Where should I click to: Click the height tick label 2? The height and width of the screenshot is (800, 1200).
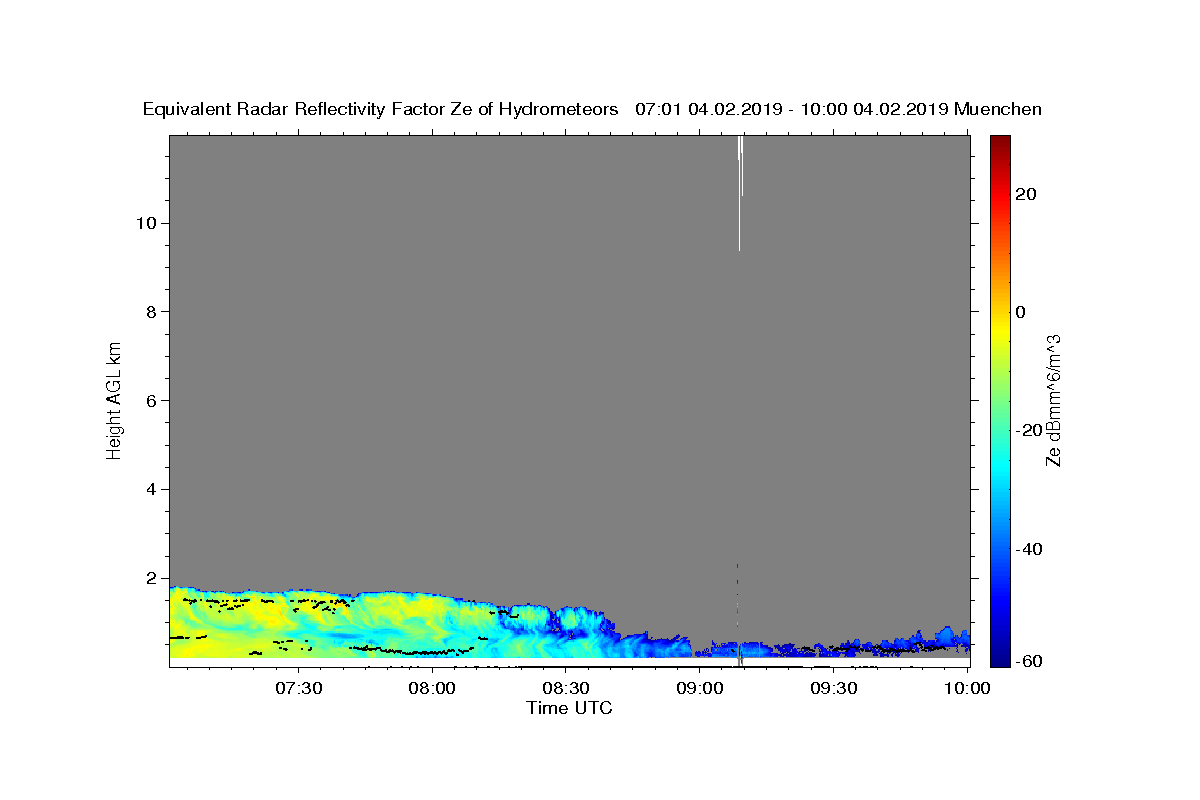click(150, 578)
